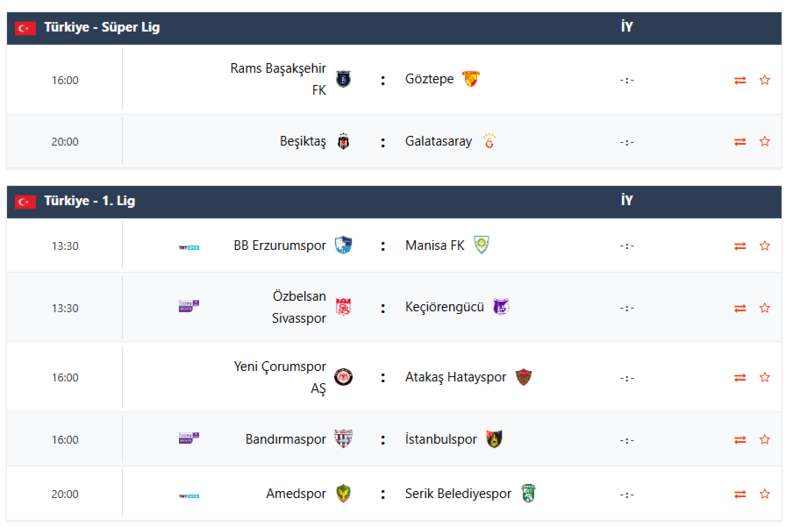Open the Keçiörengücü team link
Viewport: 800px width, 527px height.
point(445,307)
